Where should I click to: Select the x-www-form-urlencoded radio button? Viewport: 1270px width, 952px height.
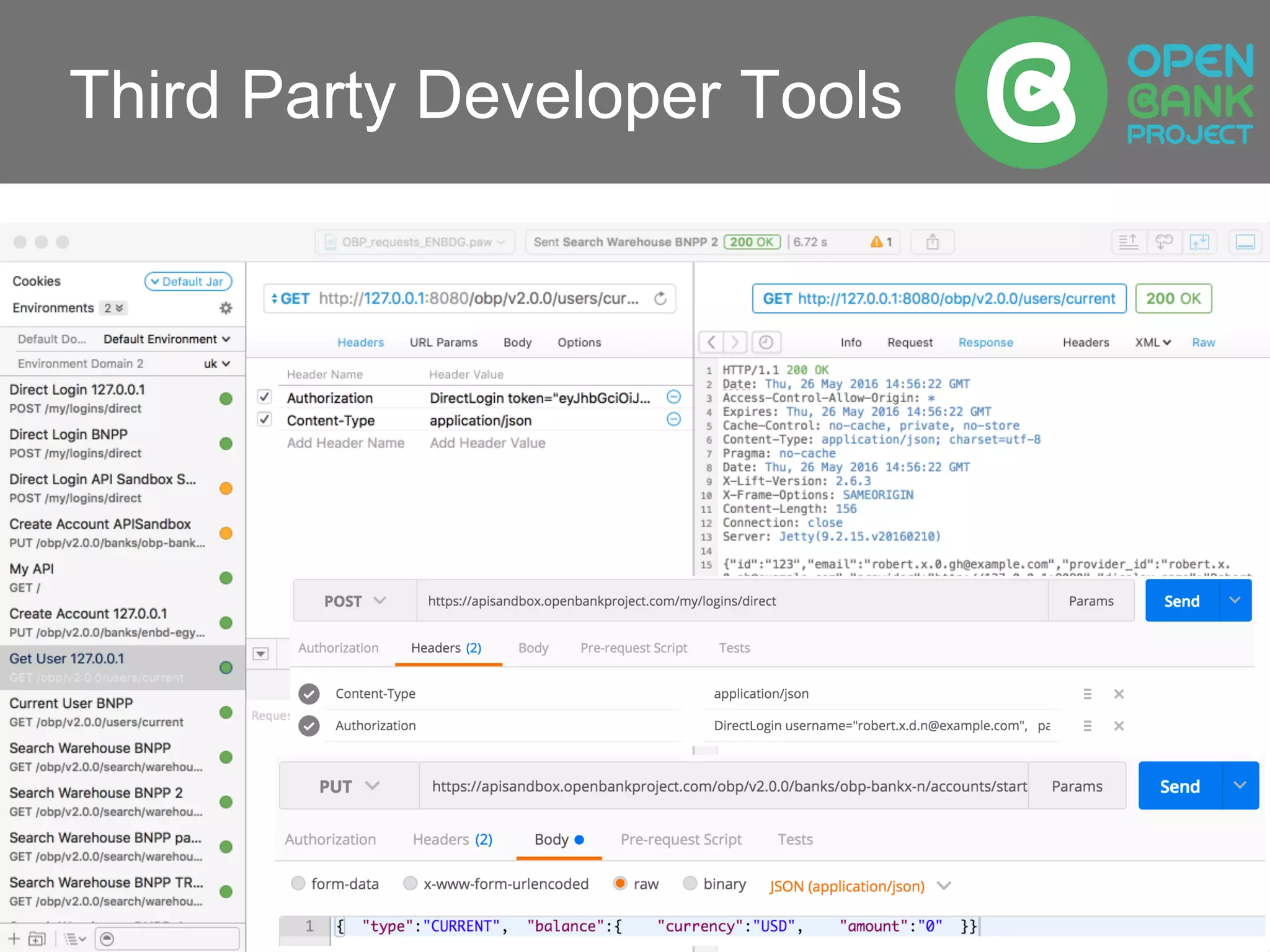[x=410, y=883]
